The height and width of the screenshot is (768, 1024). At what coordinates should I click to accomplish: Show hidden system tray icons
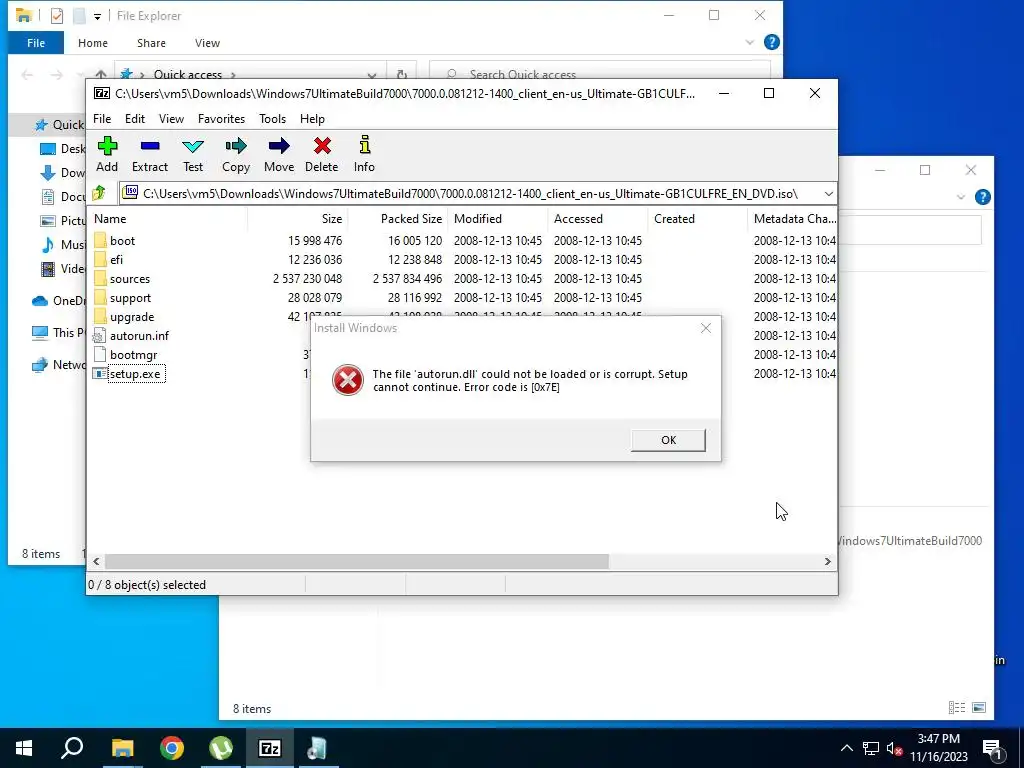[846, 748]
